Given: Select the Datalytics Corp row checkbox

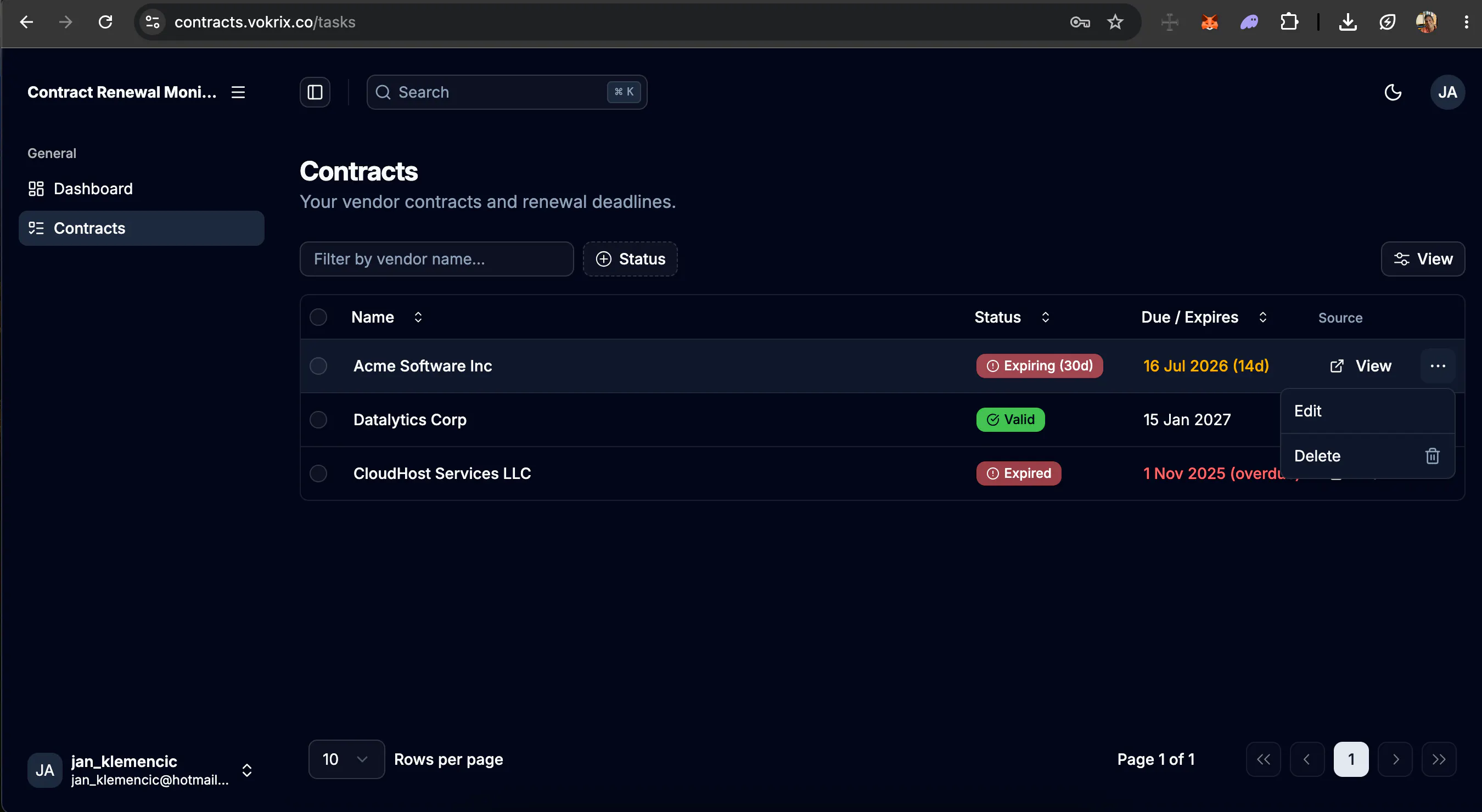Looking at the screenshot, I should click(x=318, y=420).
